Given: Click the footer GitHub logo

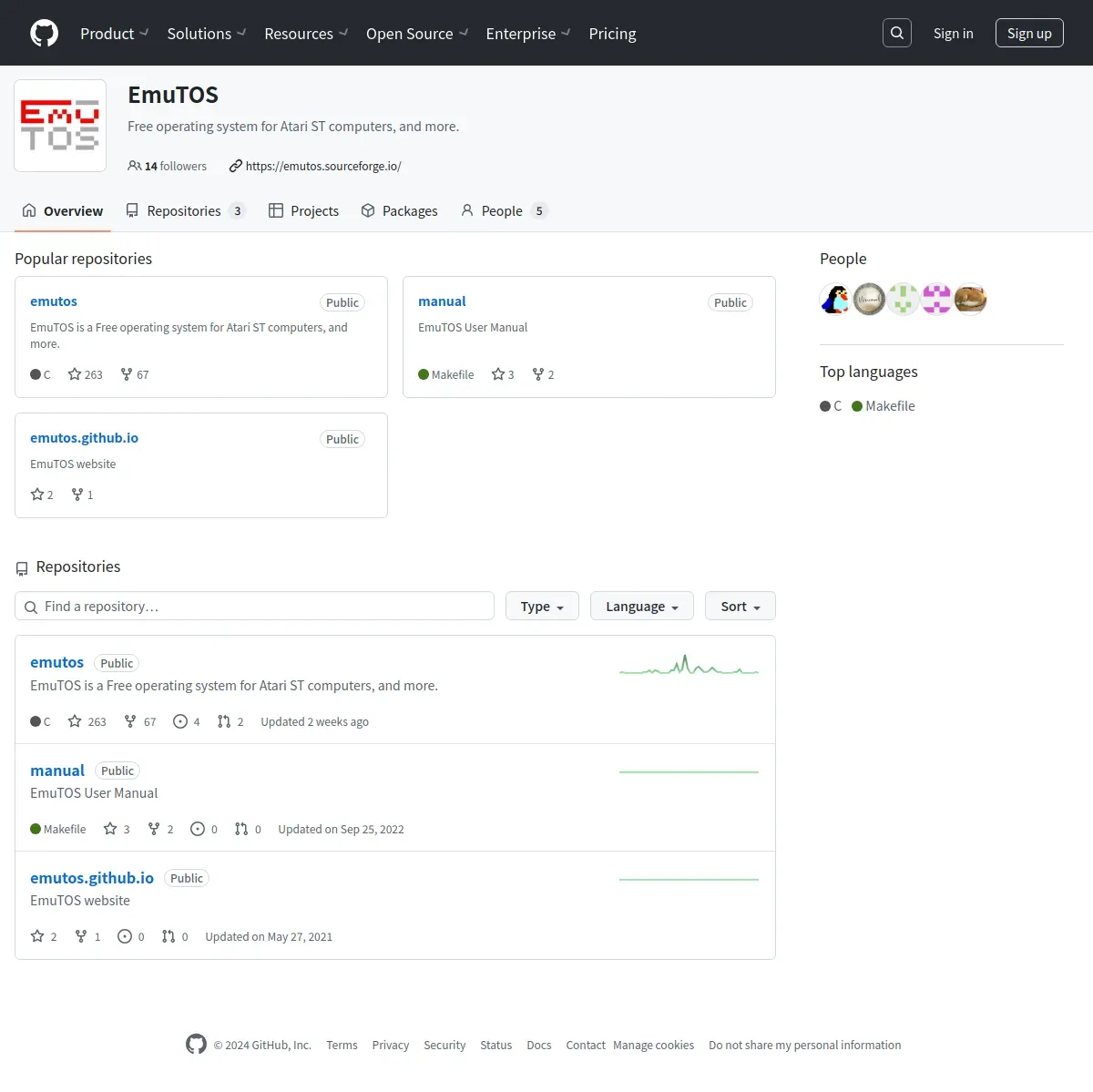Looking at the screenshot, I should tap(196, 1044).
